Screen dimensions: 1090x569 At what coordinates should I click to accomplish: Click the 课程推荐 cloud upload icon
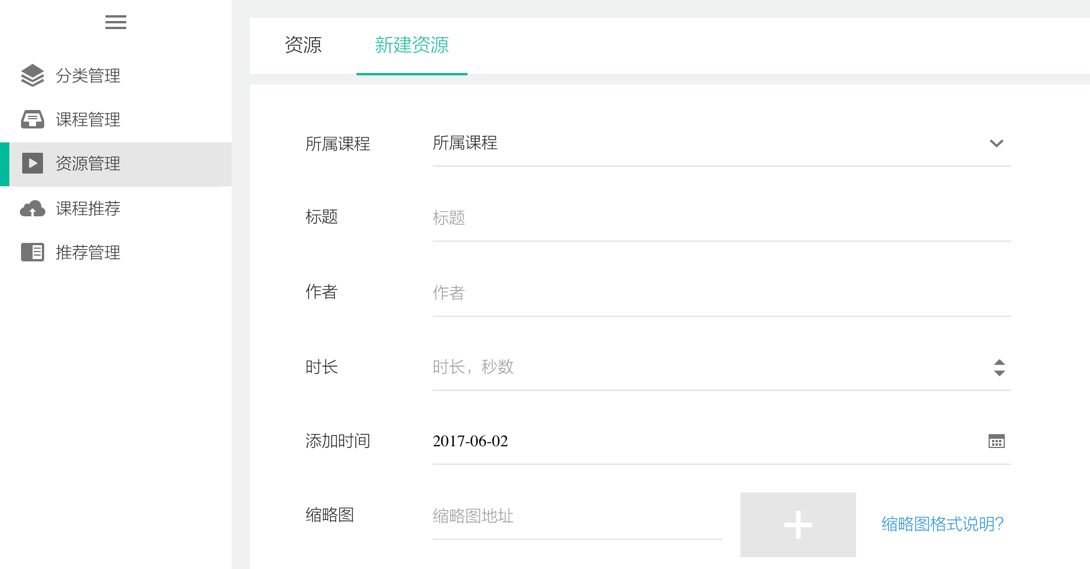tap(33, 208)
